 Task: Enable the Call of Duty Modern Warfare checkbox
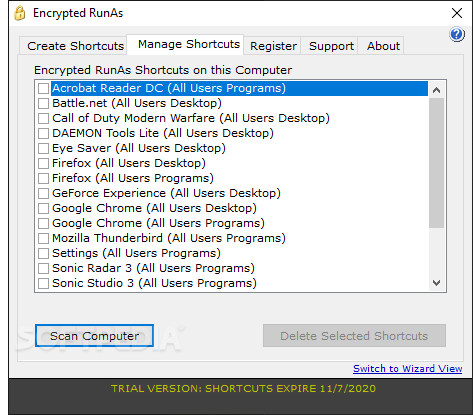click(43, 118)
